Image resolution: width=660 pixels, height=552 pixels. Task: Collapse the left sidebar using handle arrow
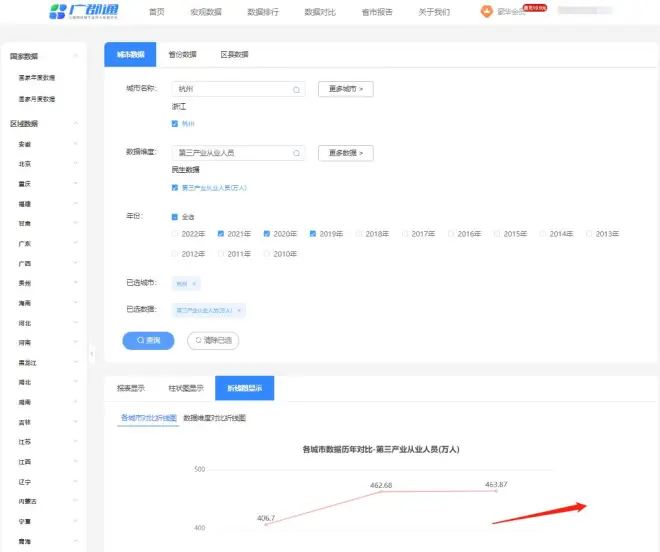click(x=91, y=352)
